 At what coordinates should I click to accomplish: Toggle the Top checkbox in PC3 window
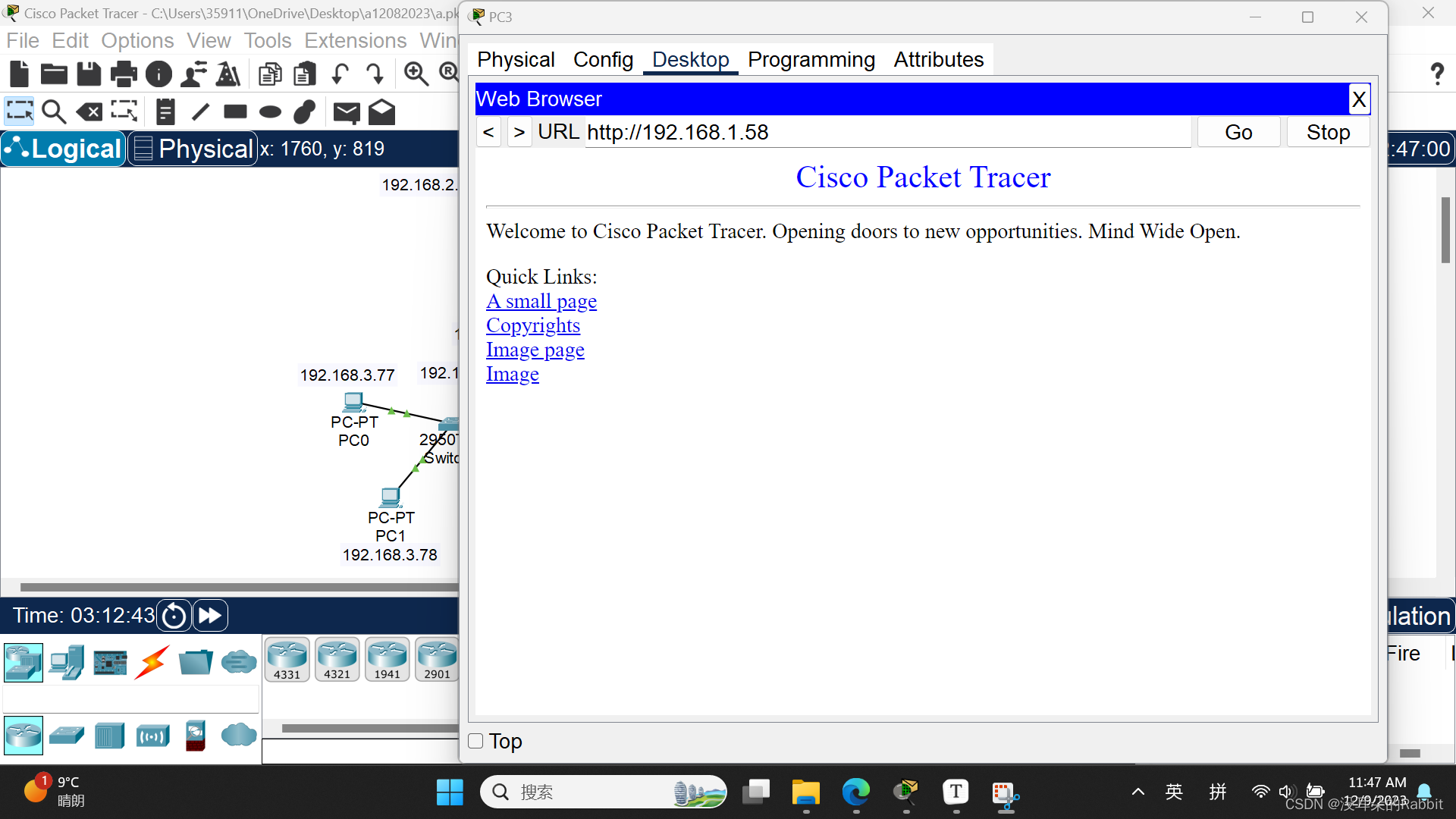click(x=476, y=741)
